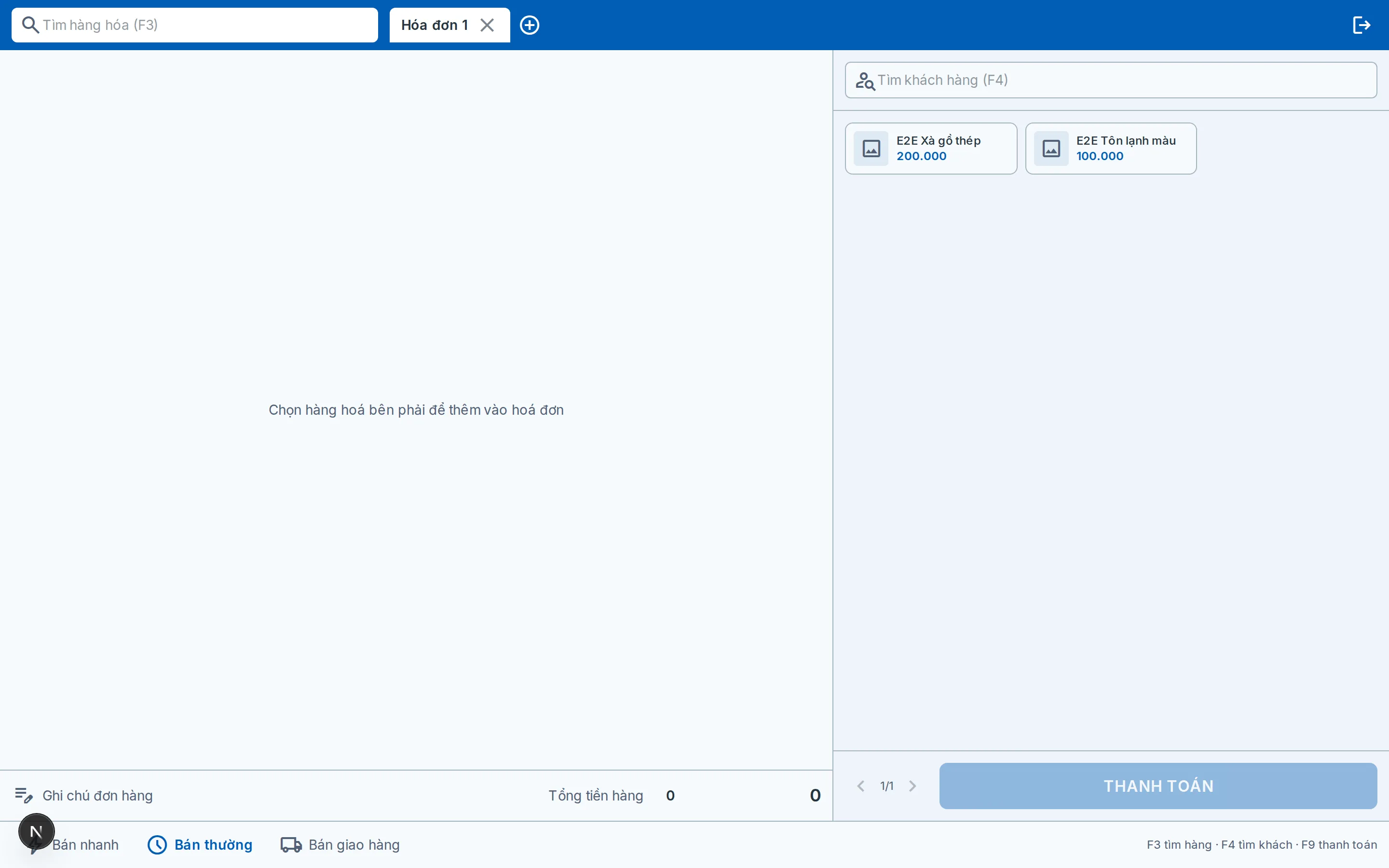
Task: Click the logout icon in header
Action: [1362, 25]
